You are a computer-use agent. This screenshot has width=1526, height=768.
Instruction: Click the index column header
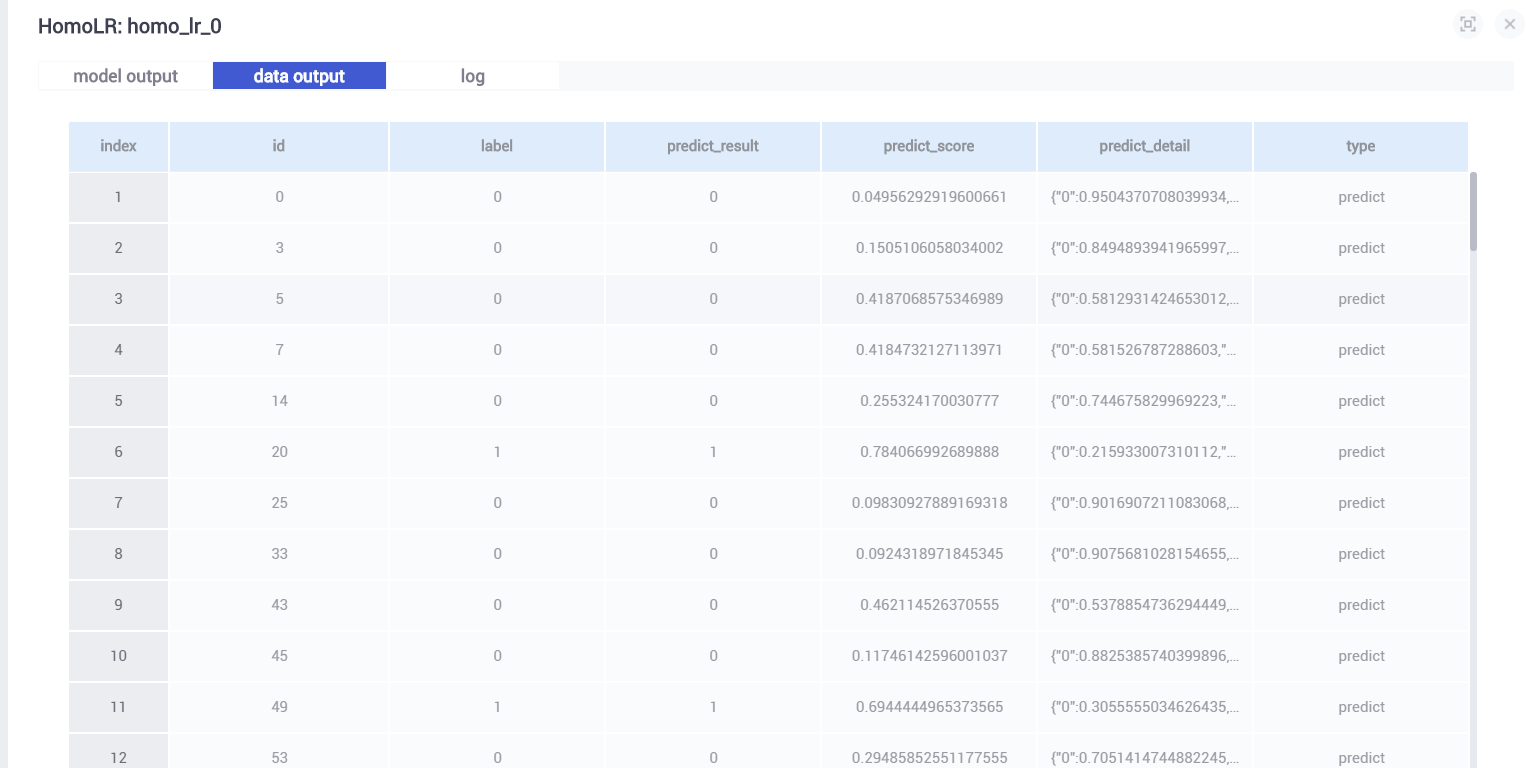coord(119,146)
